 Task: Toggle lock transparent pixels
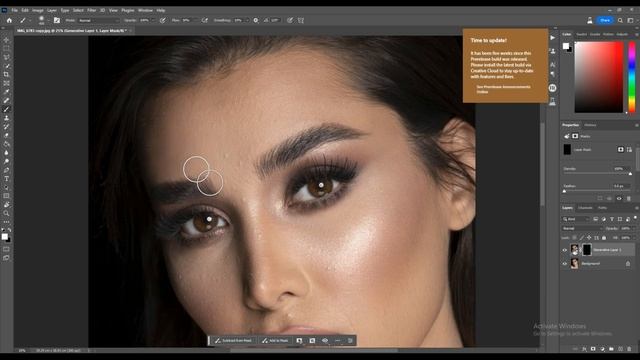tap(575, 238)
